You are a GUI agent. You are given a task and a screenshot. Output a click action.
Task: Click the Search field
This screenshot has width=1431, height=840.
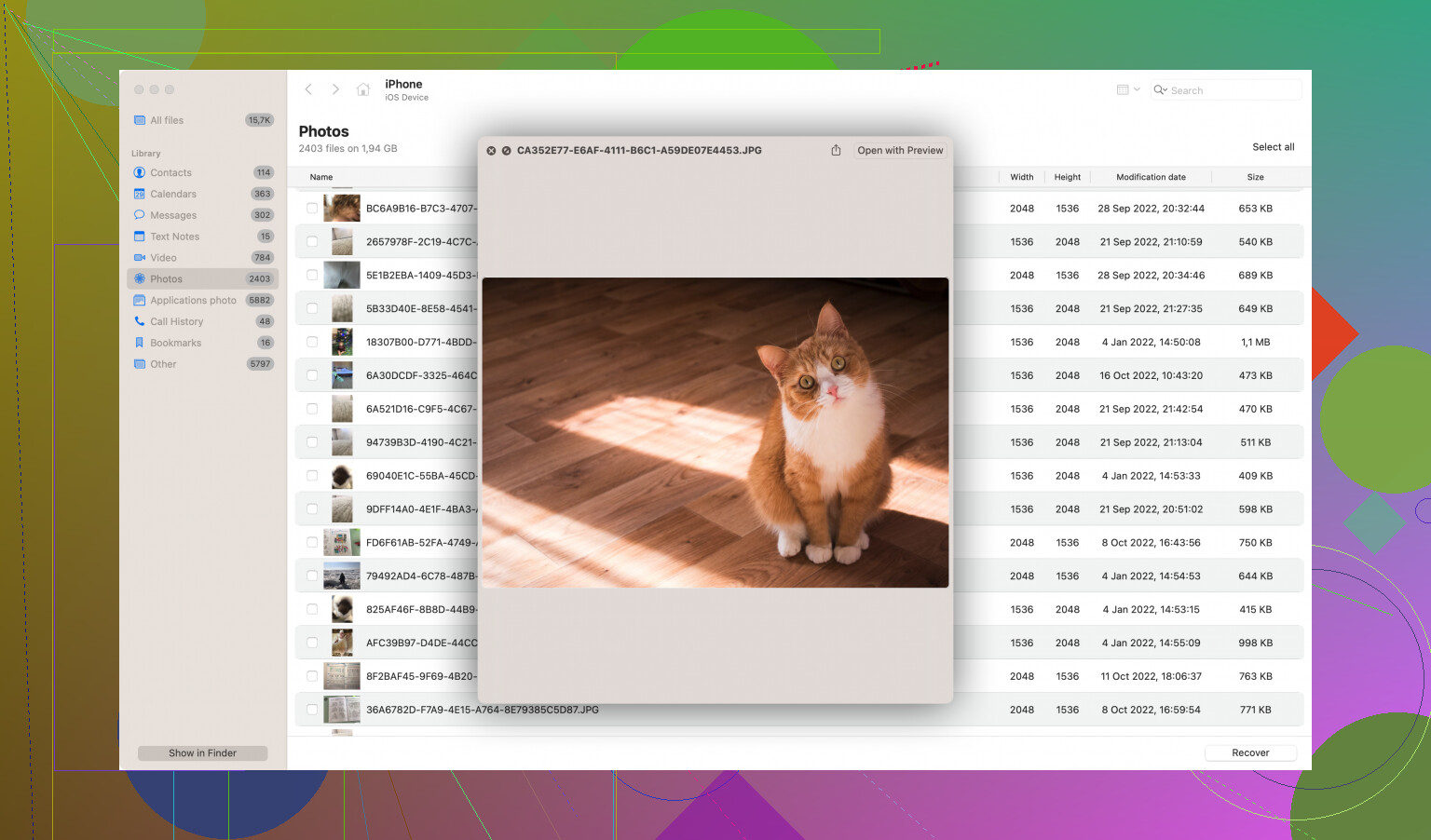pyautogui.click(x=1232, y=90)
